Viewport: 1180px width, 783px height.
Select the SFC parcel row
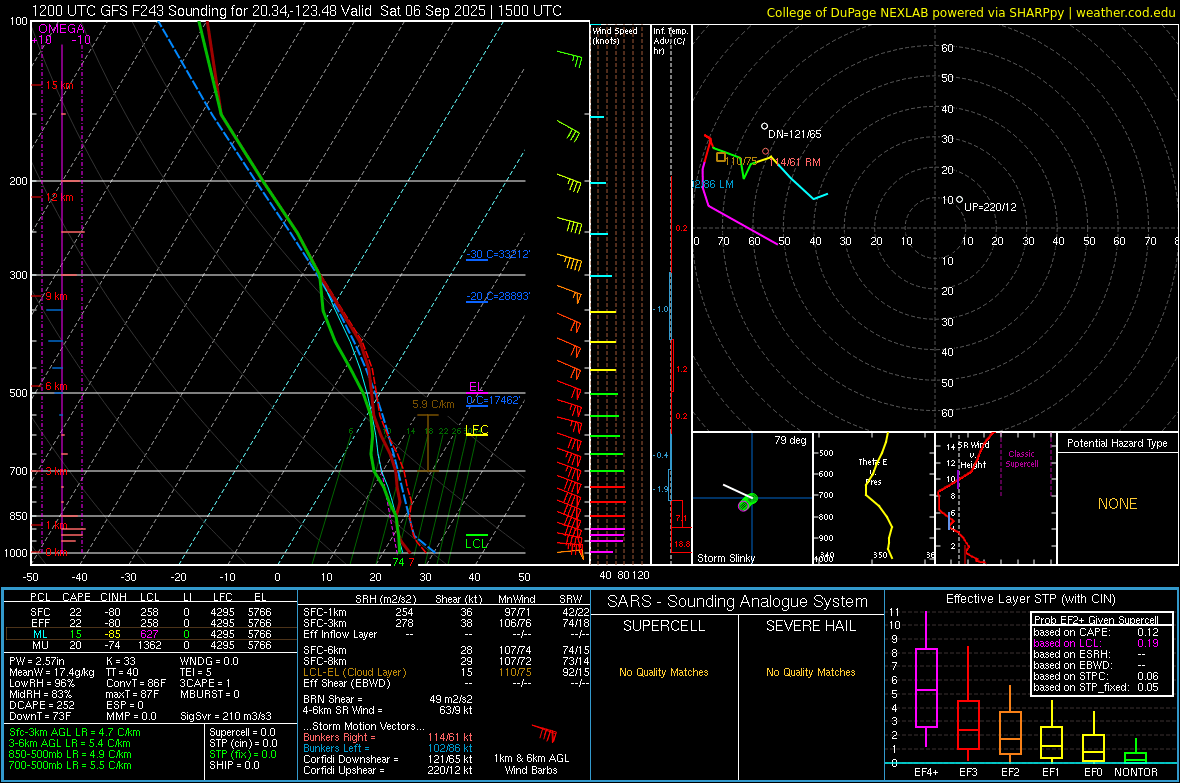[x=148, y=612]
